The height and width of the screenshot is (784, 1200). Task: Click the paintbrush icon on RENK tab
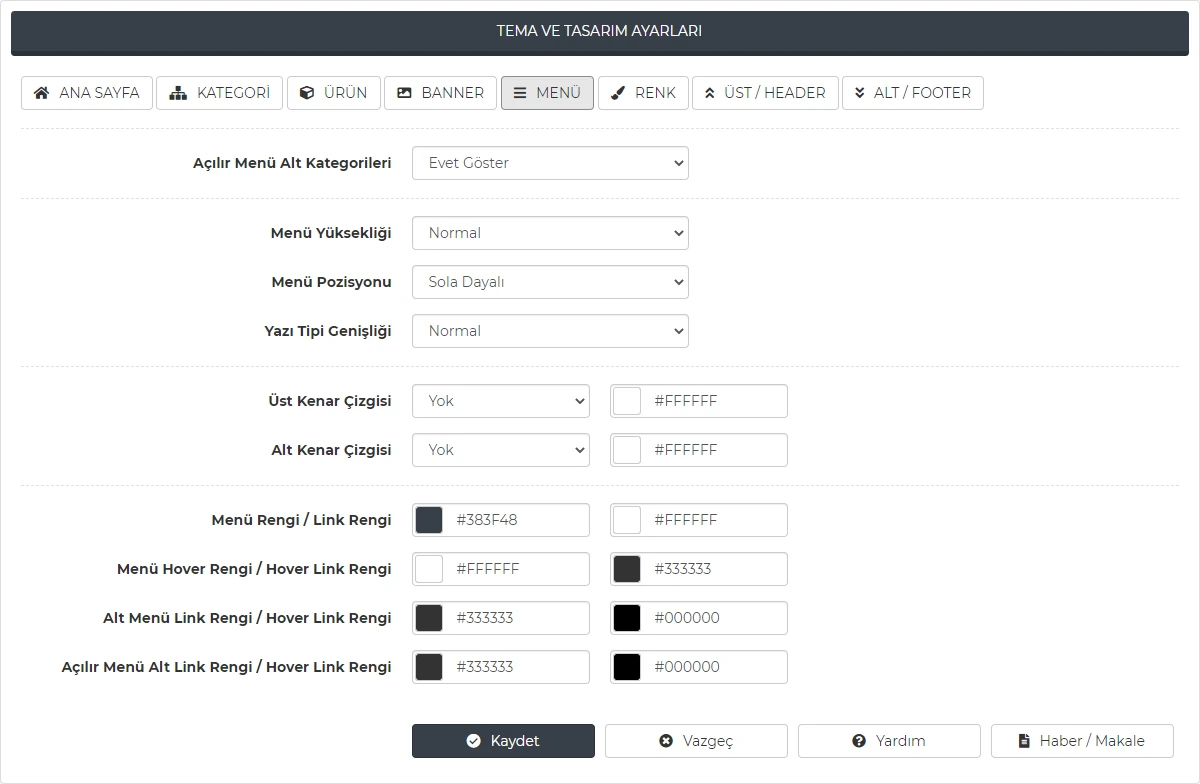618,93
